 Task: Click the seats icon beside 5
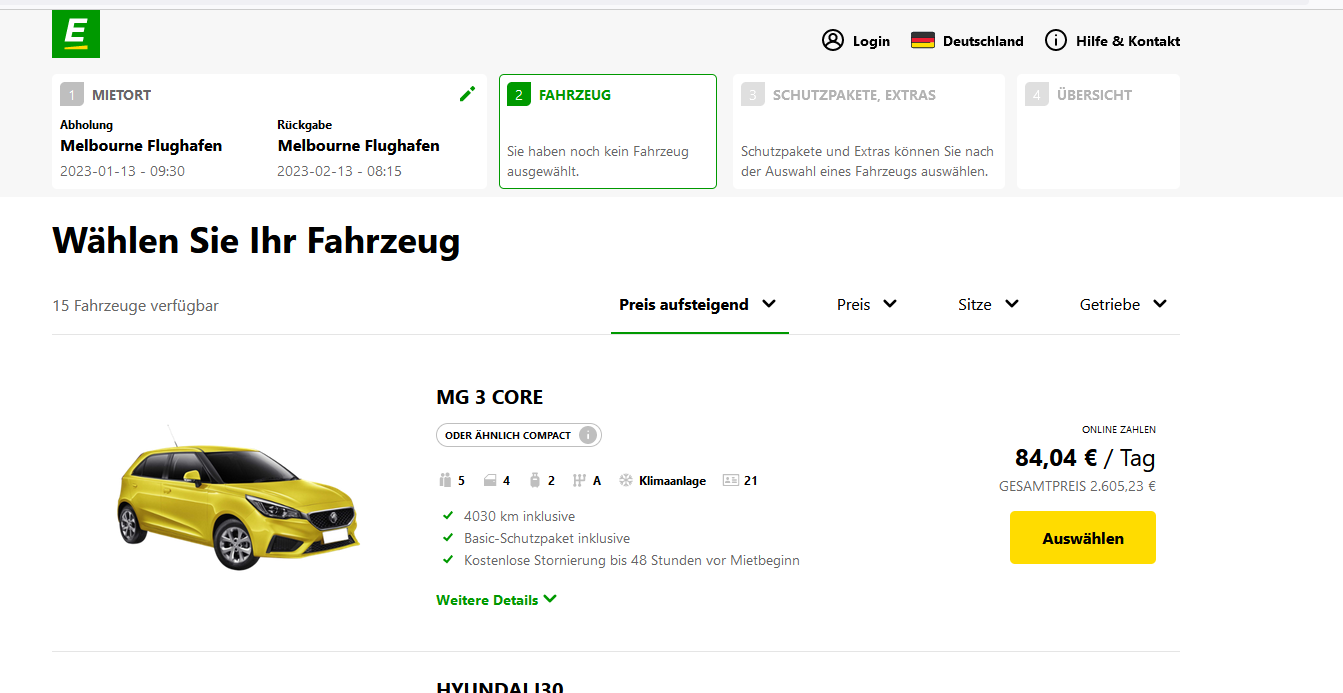445,481
